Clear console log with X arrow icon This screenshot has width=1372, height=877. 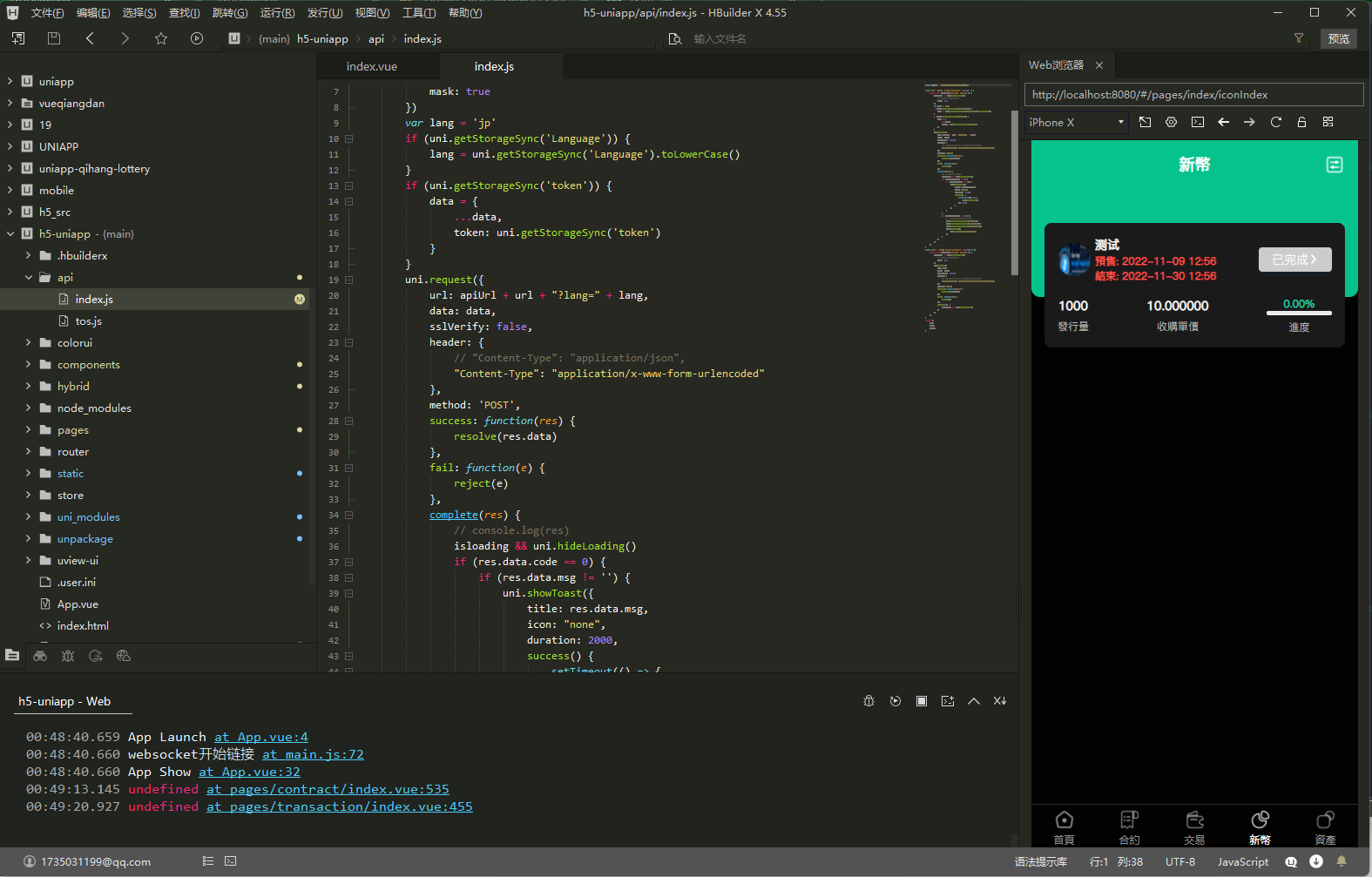1000,701
